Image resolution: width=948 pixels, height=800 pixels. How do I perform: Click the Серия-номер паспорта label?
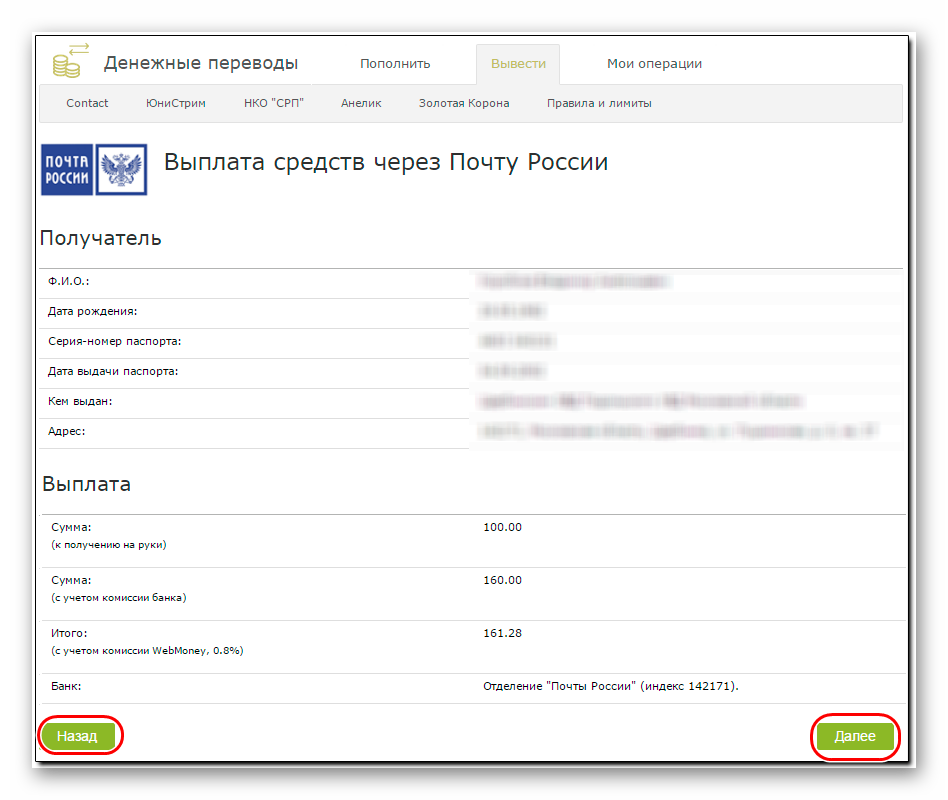[115, 342]
